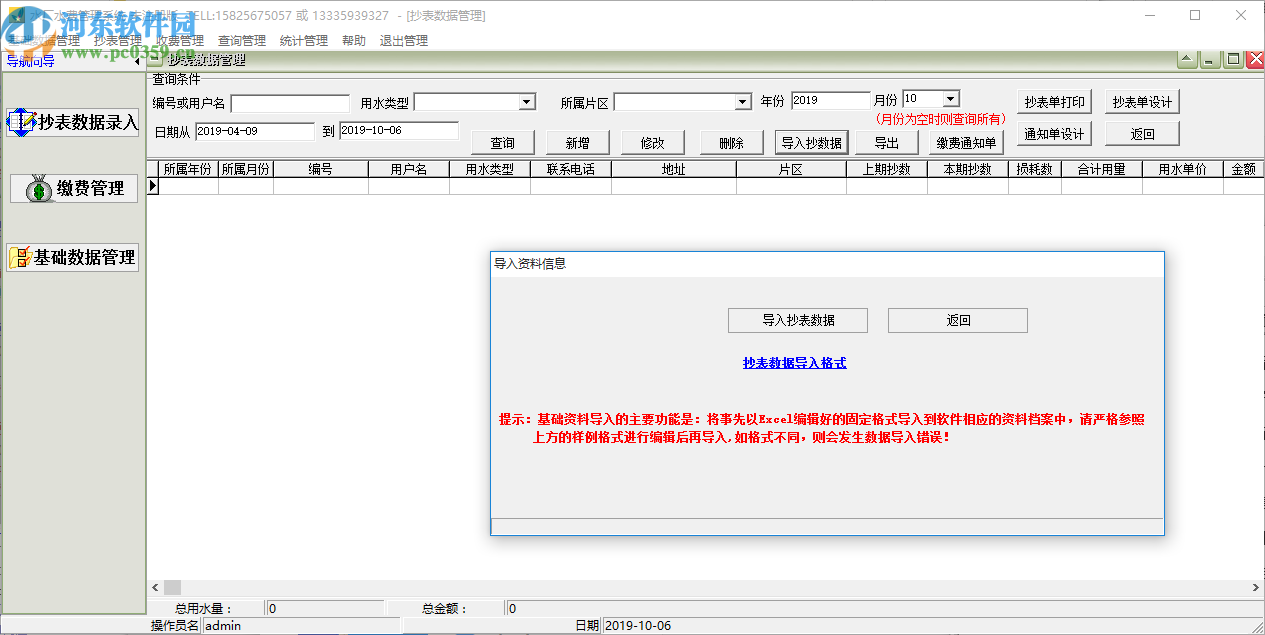
Task: Expand the 所属片区 dropdown list
Action: tap(741, 101)
